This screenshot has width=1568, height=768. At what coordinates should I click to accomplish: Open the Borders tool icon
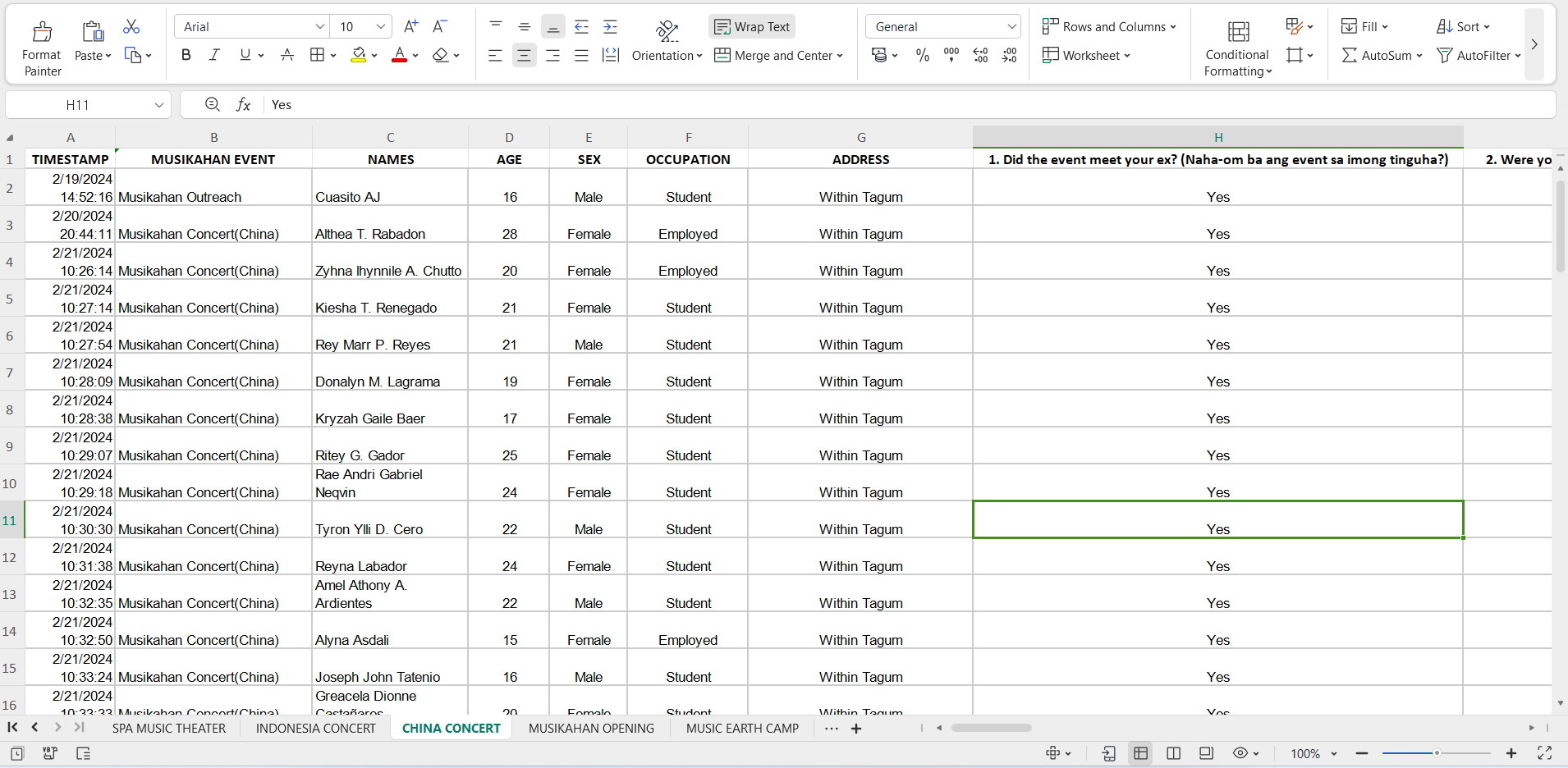[317, 55]
